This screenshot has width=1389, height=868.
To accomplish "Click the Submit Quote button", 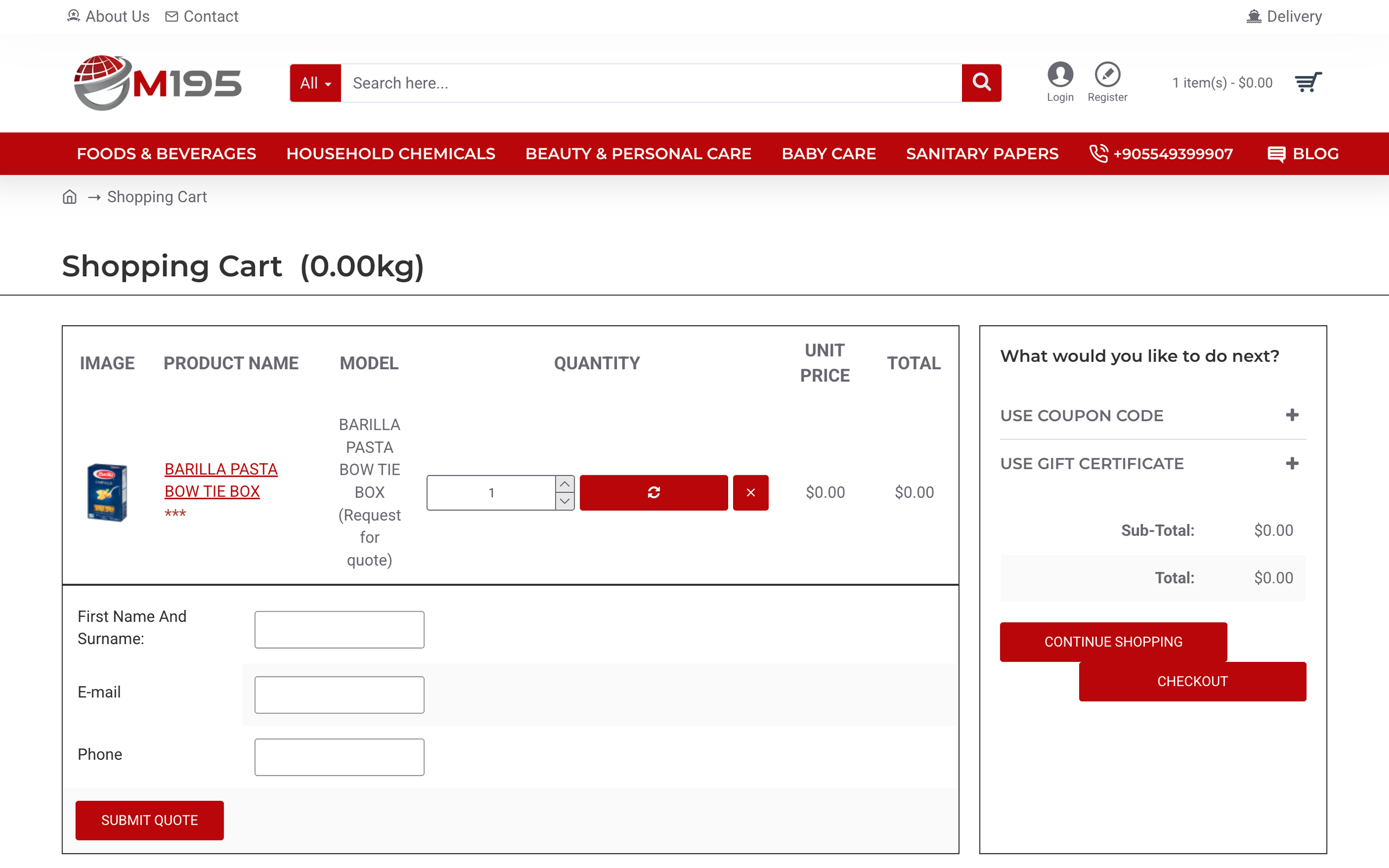I will [x=149, y=820].
